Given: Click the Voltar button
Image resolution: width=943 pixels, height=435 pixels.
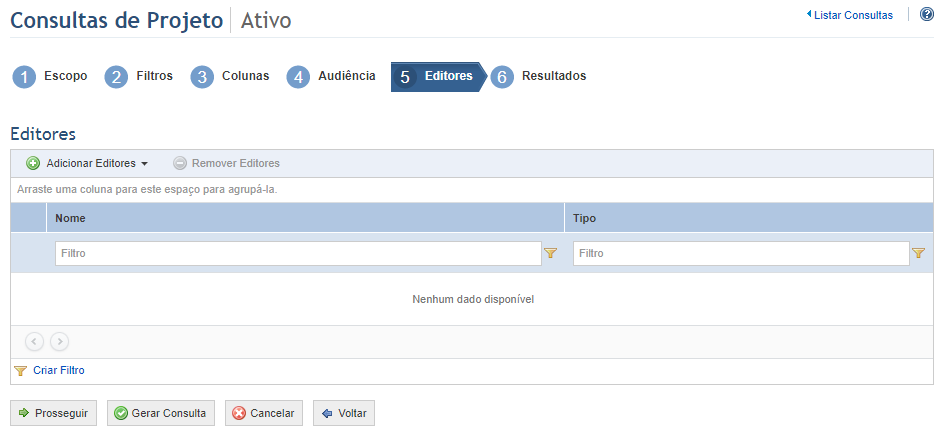Looking at the screenshot, I should [344, 413].
